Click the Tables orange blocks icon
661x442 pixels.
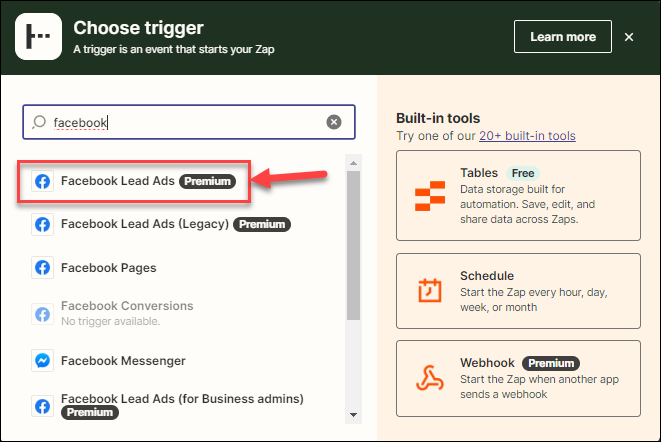[430, 196]
